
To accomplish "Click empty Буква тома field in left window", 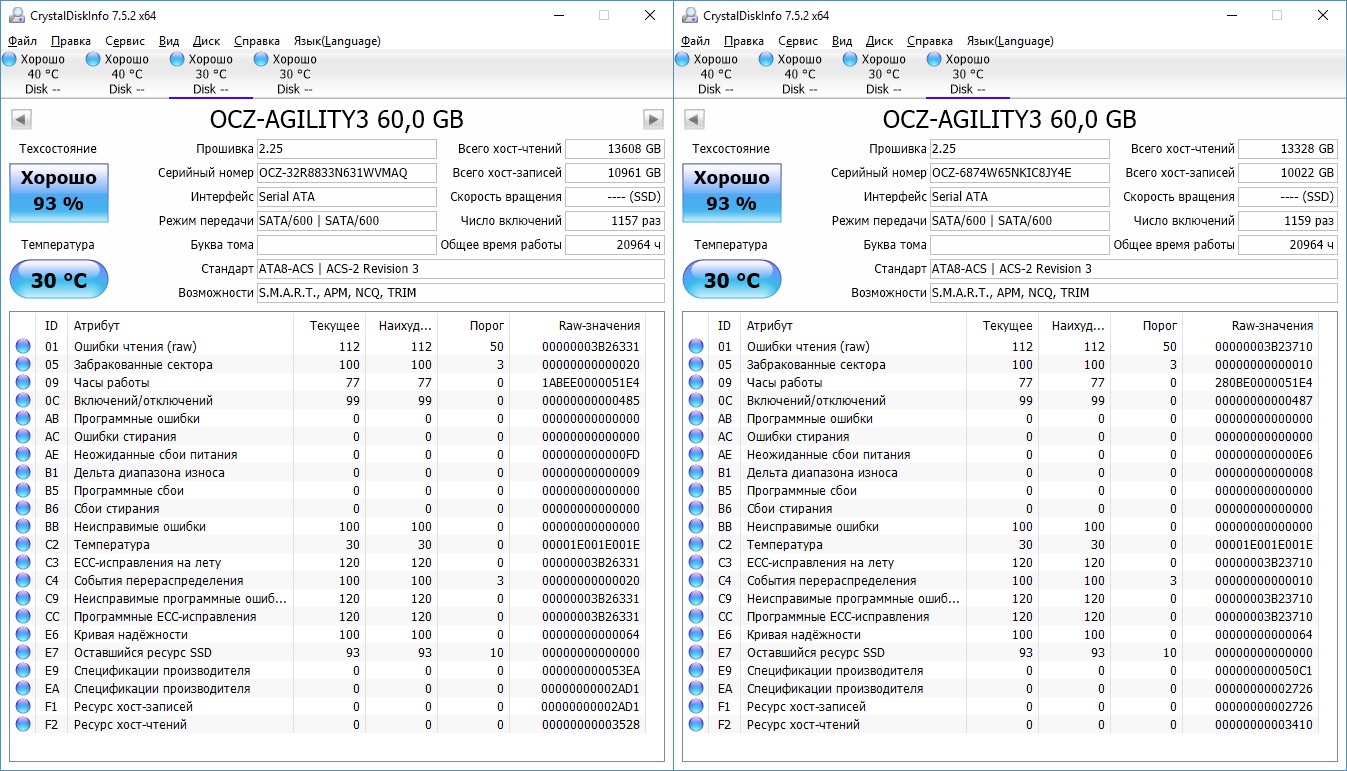I will click(346, 244).
